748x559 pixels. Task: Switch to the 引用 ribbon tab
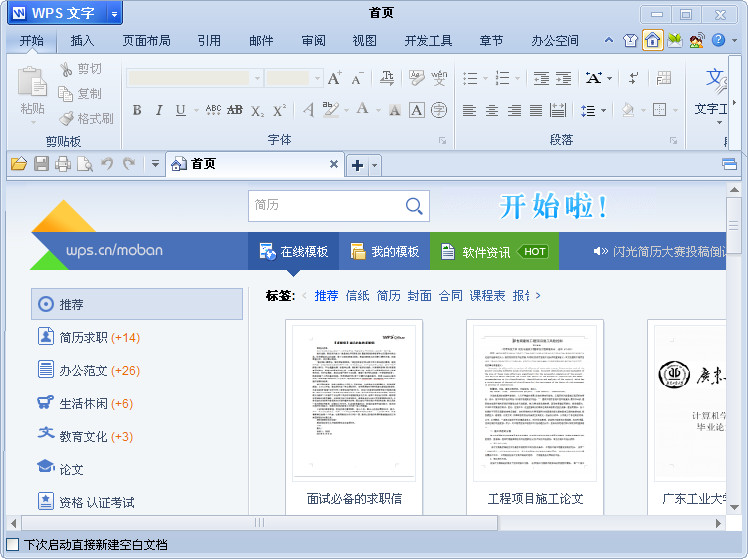point(209,41)
